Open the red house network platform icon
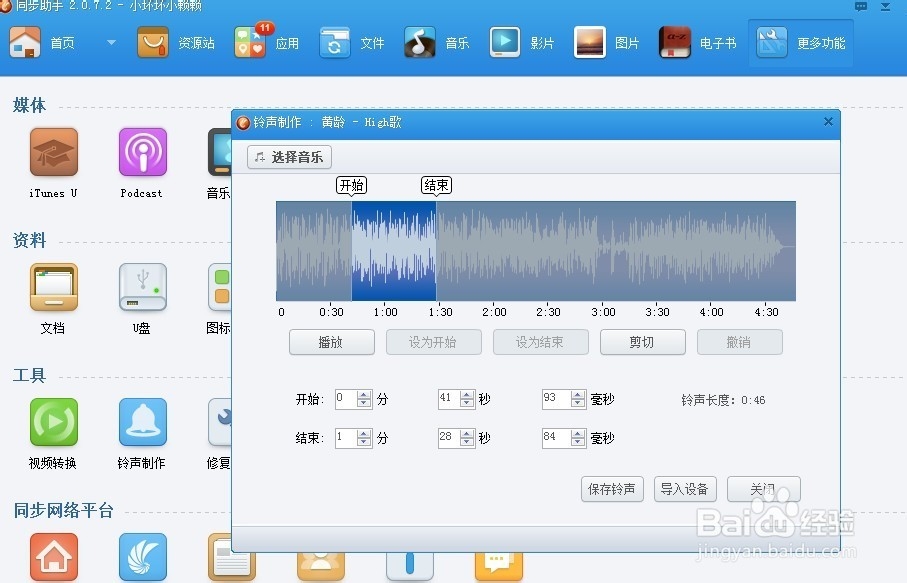 click(53, 557)
